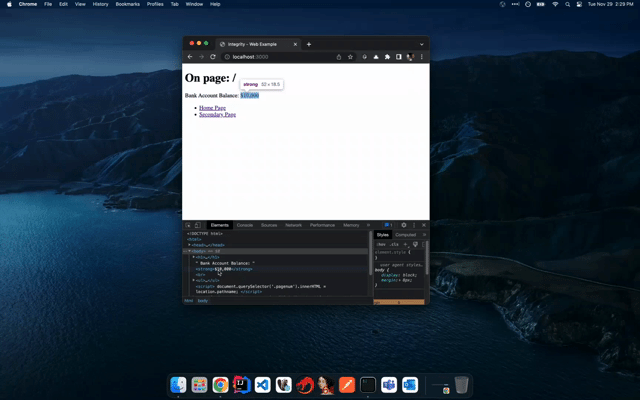Expand the h1 element node
The height and width of the screenshot is (400, 640).
194,257
